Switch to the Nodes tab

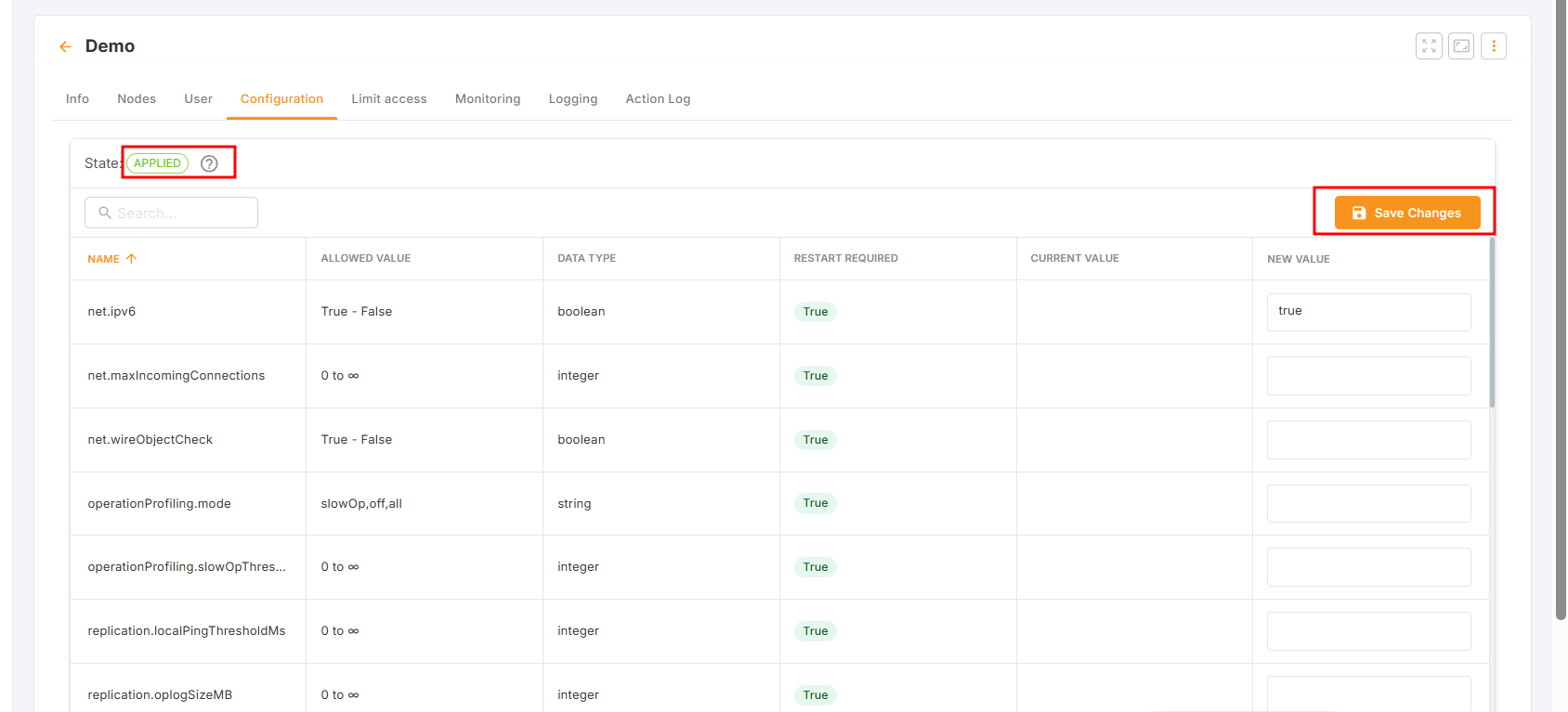coord(137,98)
